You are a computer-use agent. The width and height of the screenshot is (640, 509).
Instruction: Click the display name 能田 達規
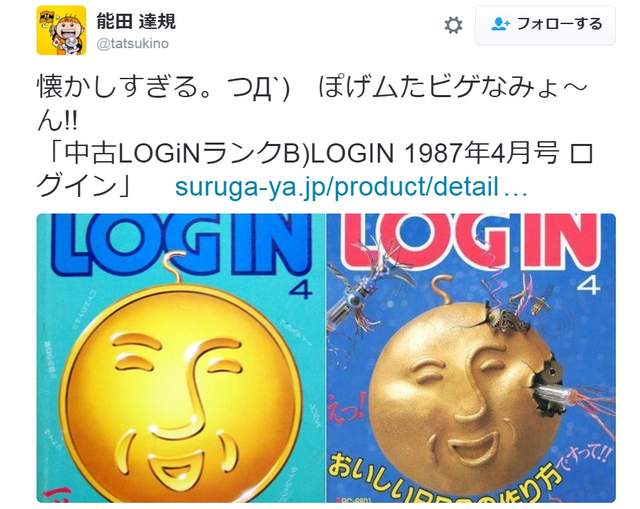(136, 21)
